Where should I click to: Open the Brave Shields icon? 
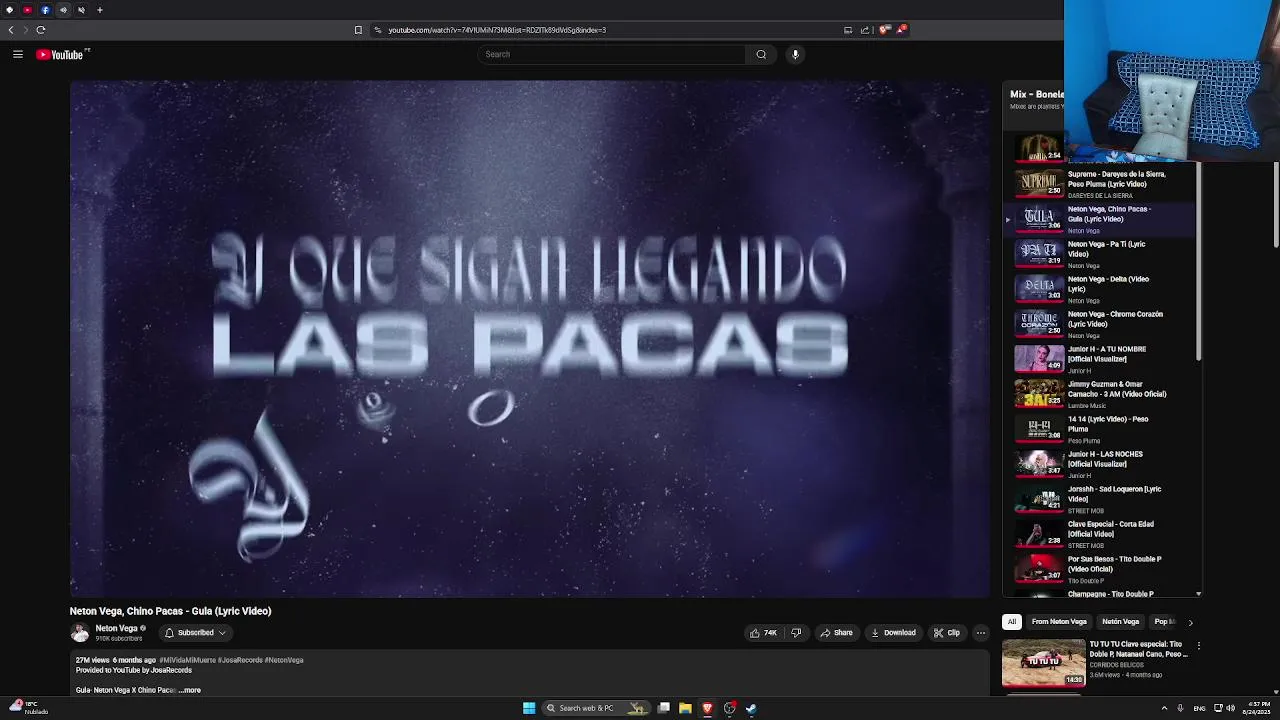pos(884,30)
